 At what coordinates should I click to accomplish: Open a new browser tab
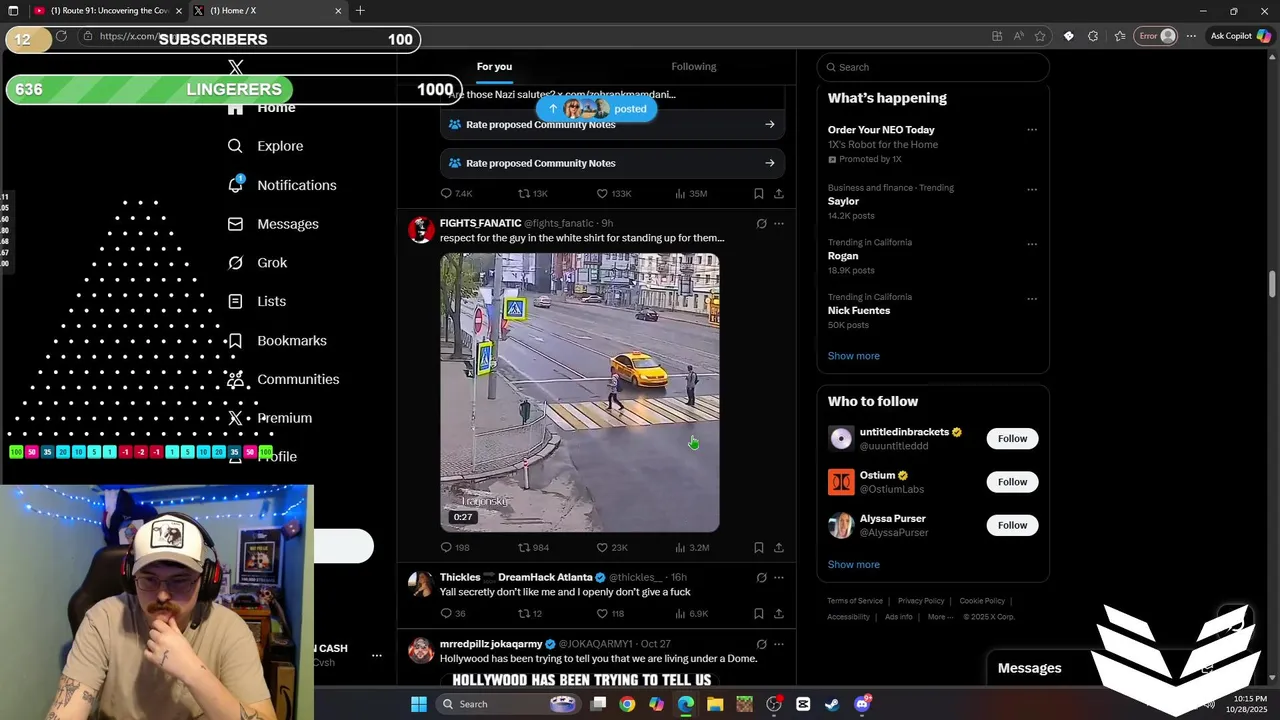[360, 11]
